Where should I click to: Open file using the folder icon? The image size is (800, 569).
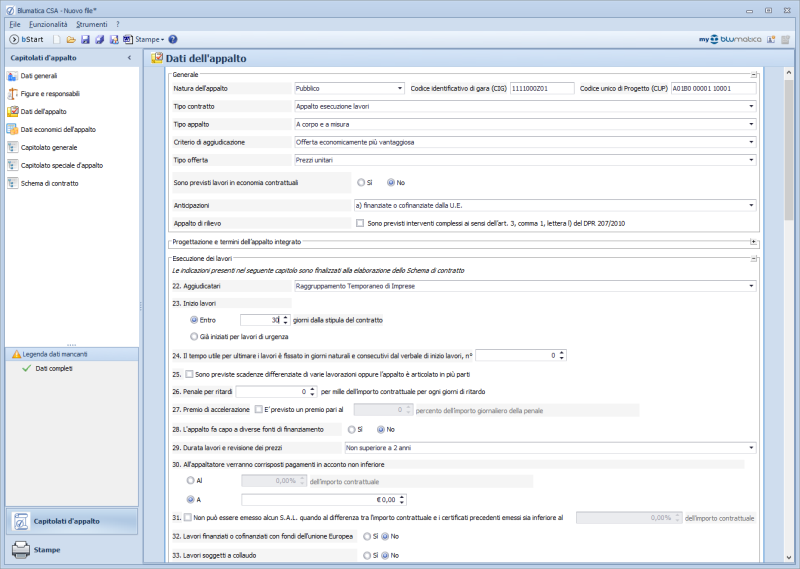coord(71,39)
